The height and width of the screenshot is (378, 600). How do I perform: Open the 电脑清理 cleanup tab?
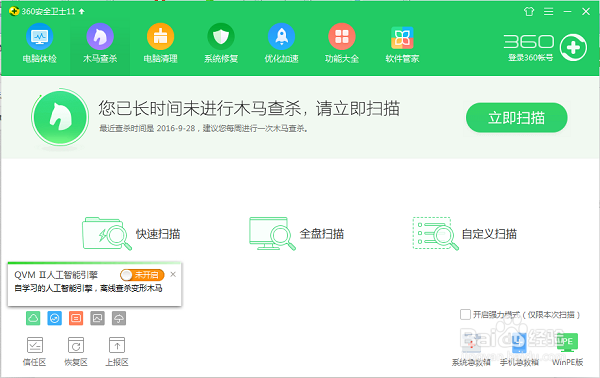[x=160, y=44]
